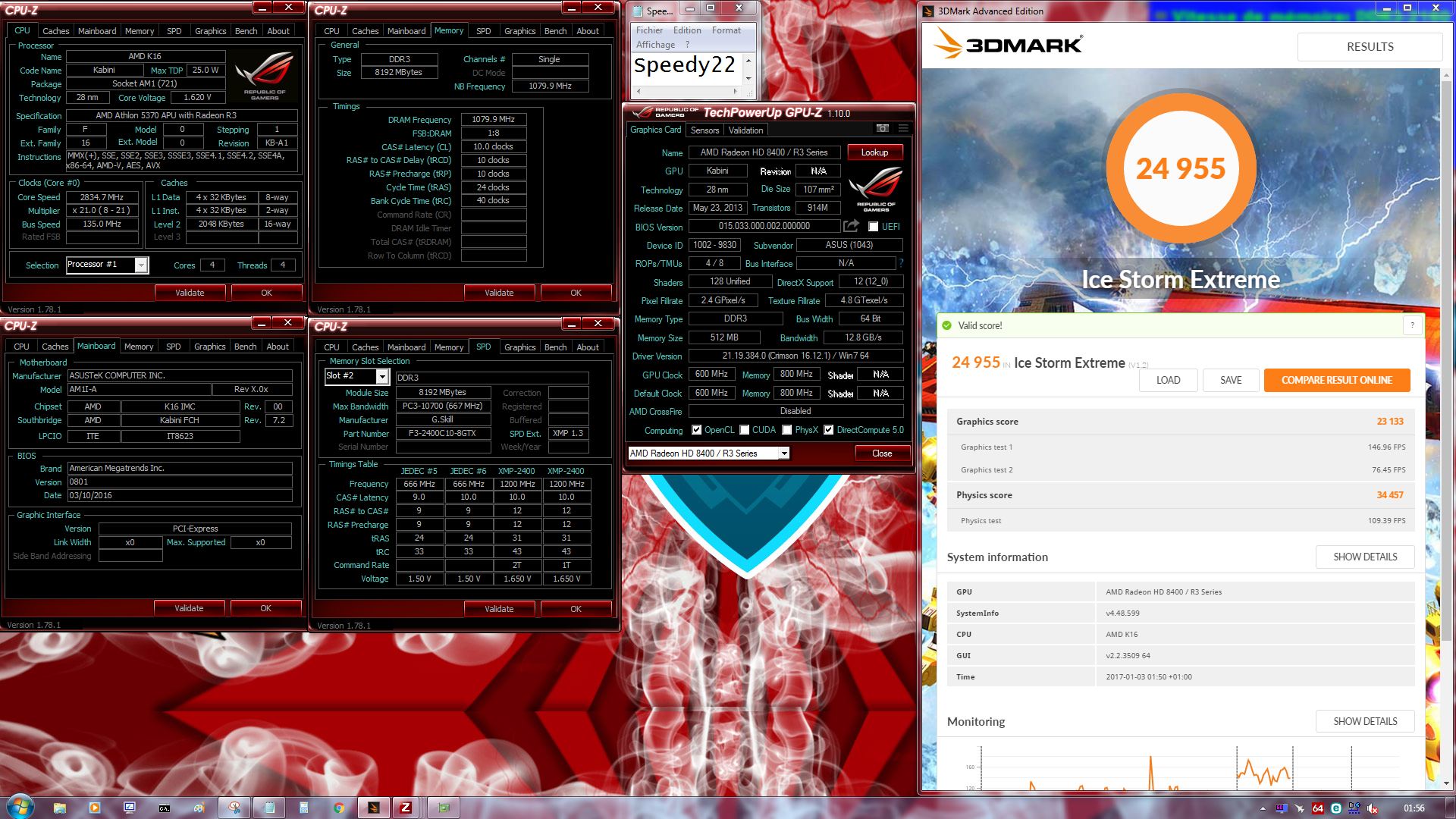Select the Graphics tab in the Mainboard CPU-Z window

tap(209, 347)
